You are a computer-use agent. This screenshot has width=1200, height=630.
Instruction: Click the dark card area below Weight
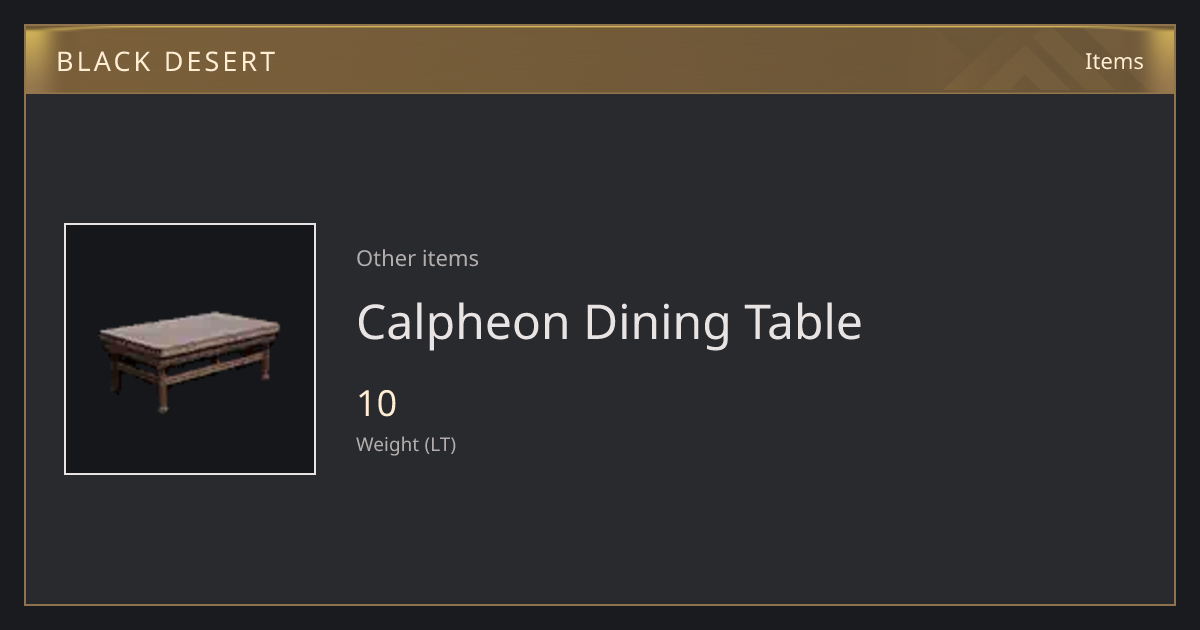(600, 530)
